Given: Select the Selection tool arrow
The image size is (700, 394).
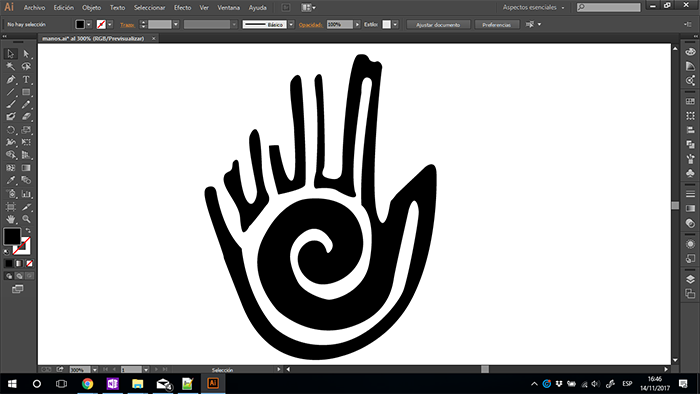Looking at the screenshot, I should [11, 54].
